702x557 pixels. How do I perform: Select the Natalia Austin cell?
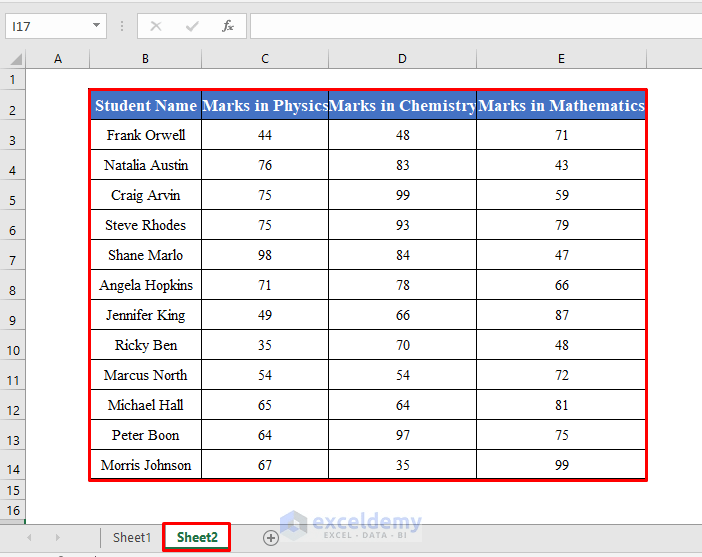click(146, 165)
